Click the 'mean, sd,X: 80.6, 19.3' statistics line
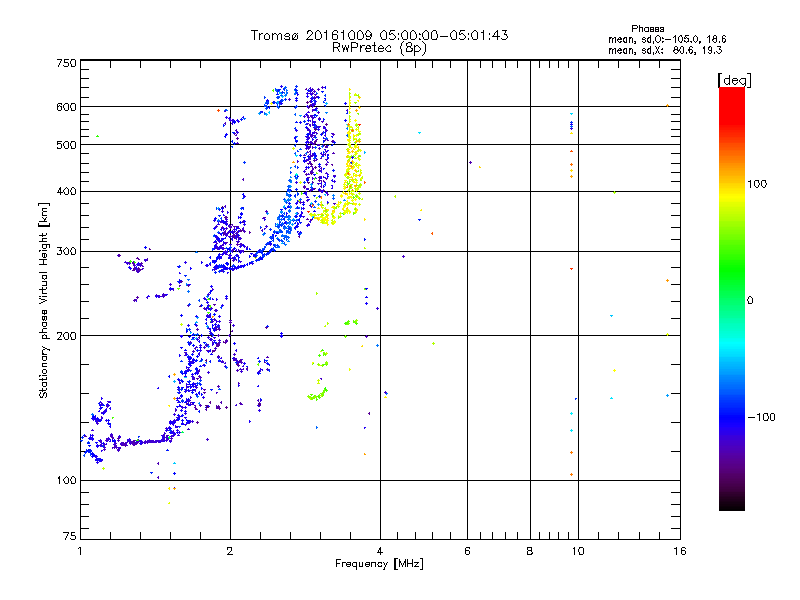Screen dimensions: 800x600 pos(665,50)
